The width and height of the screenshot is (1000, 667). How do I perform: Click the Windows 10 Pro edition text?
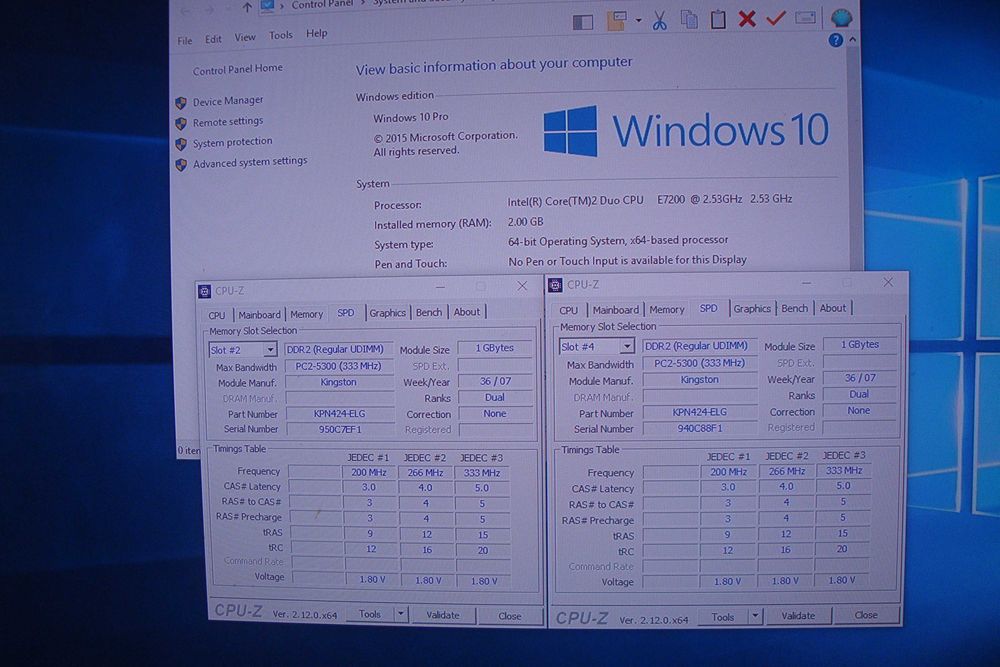(x=411, y=117)
